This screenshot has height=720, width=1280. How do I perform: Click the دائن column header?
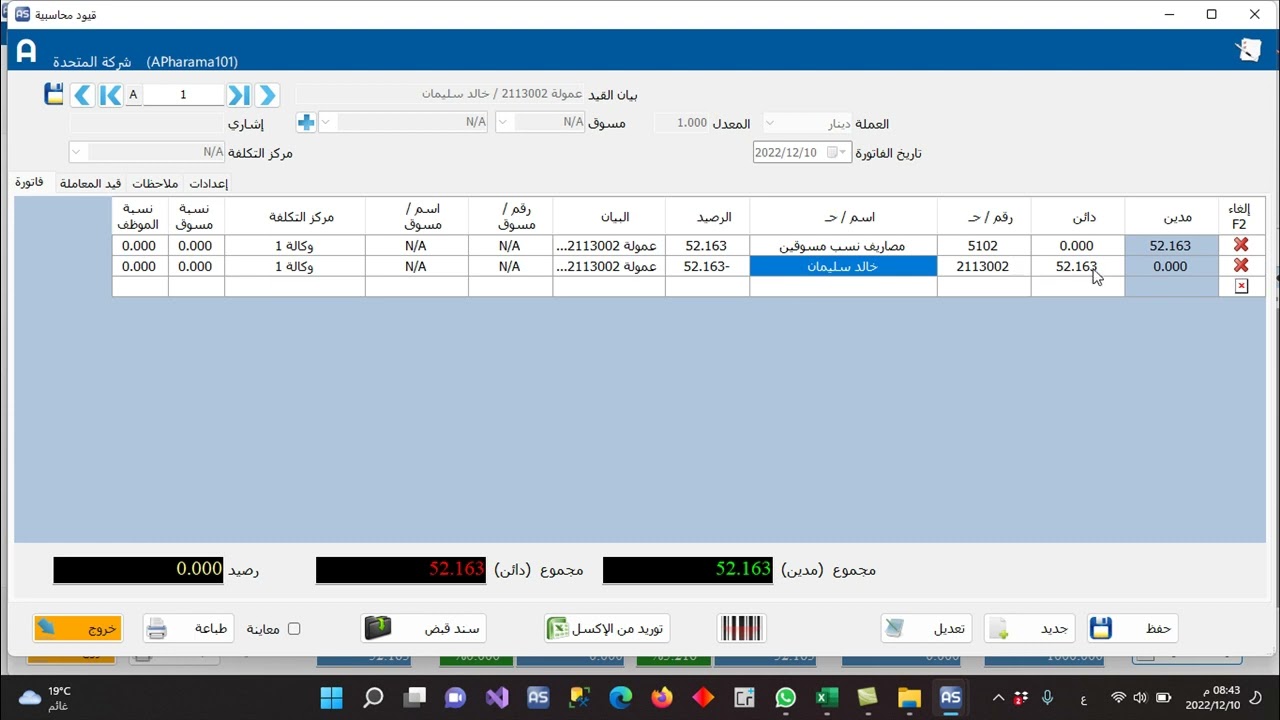(1077, 217)
